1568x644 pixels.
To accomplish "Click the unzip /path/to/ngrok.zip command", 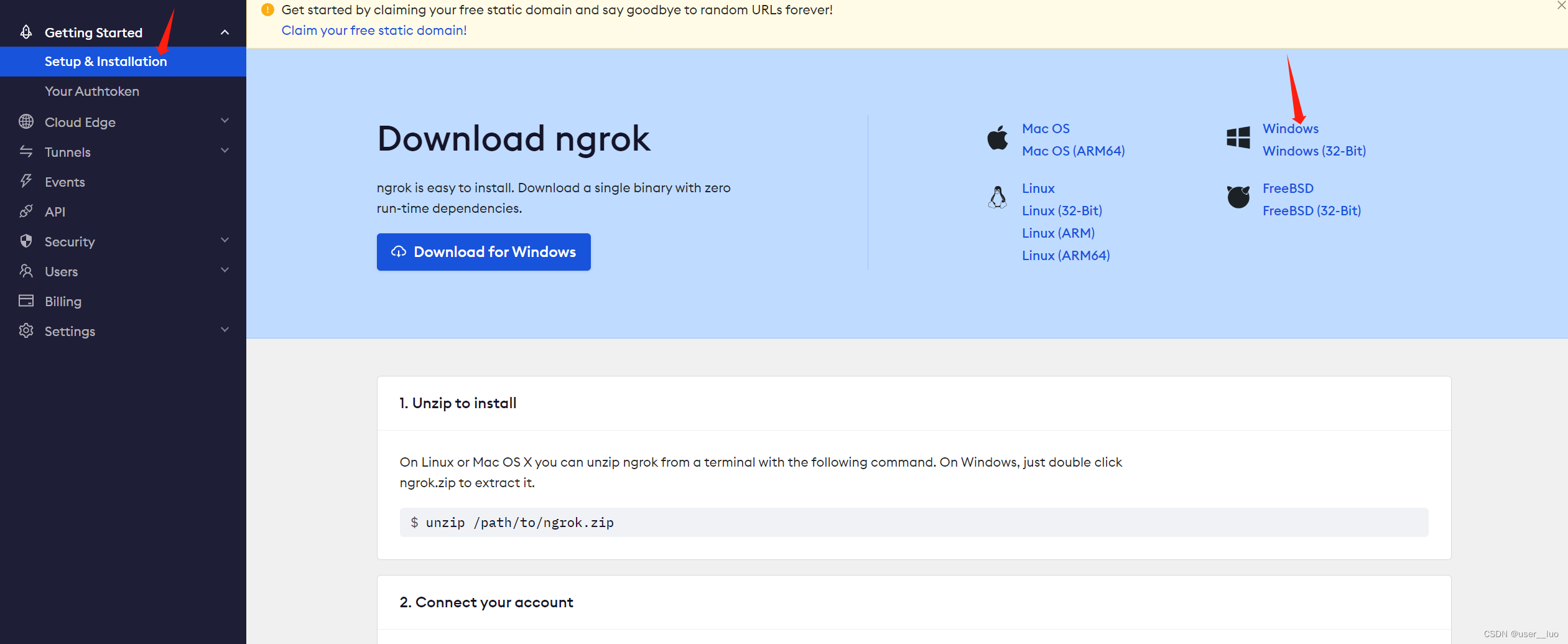I will coord(914,523).
